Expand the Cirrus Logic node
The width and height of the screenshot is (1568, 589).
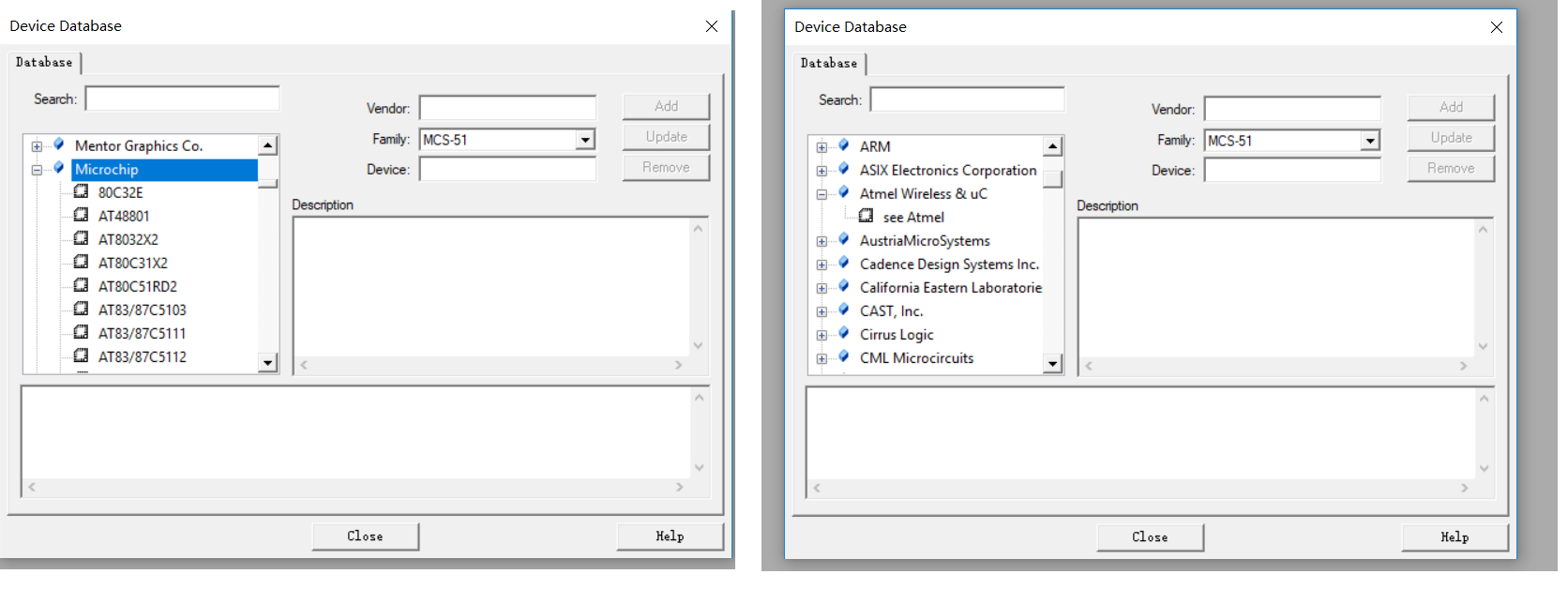822,335
